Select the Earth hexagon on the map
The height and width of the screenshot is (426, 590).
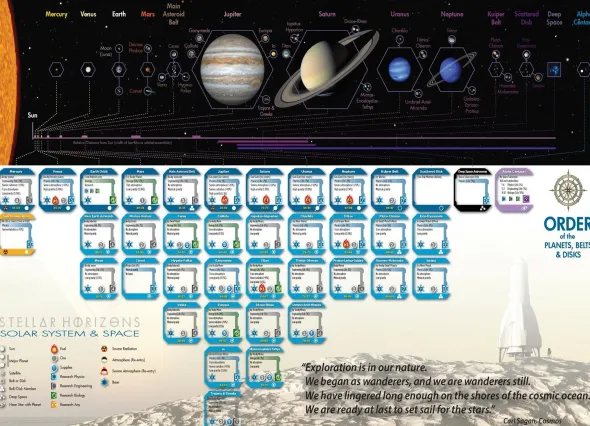click(119, 70)
